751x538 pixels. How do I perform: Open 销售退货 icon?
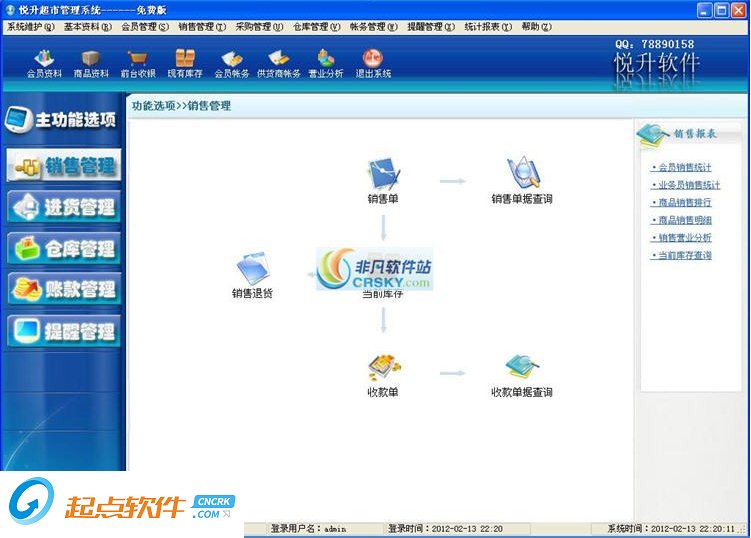252,275
